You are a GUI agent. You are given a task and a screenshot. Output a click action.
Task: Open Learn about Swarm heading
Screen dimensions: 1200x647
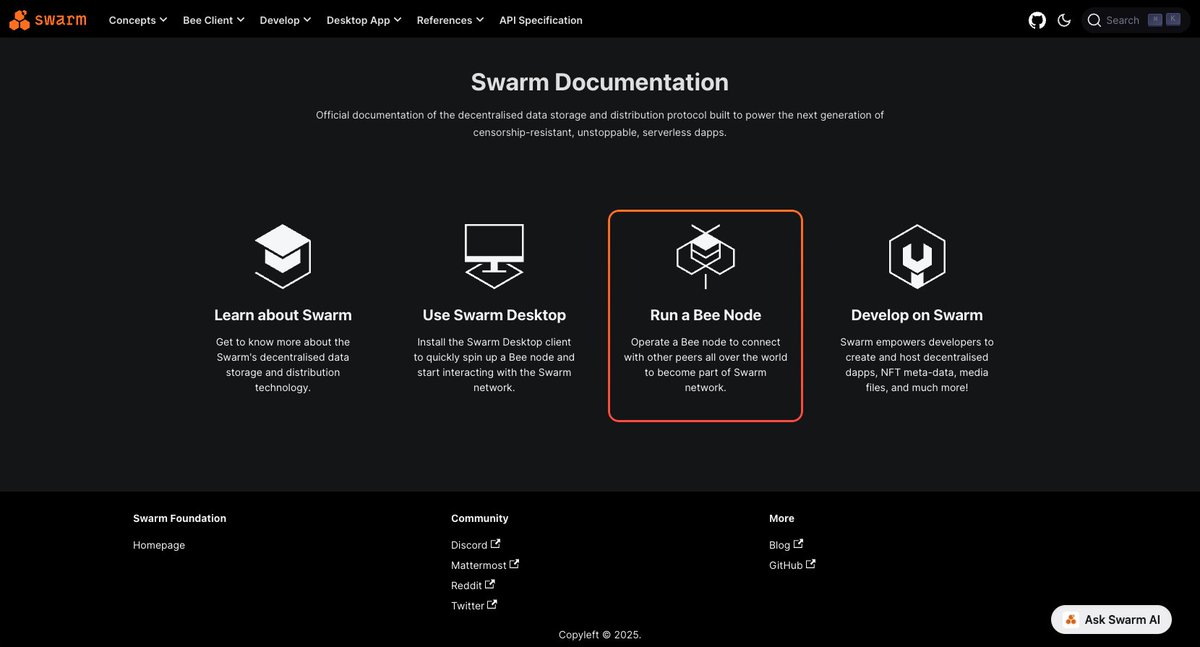point(283,315)
